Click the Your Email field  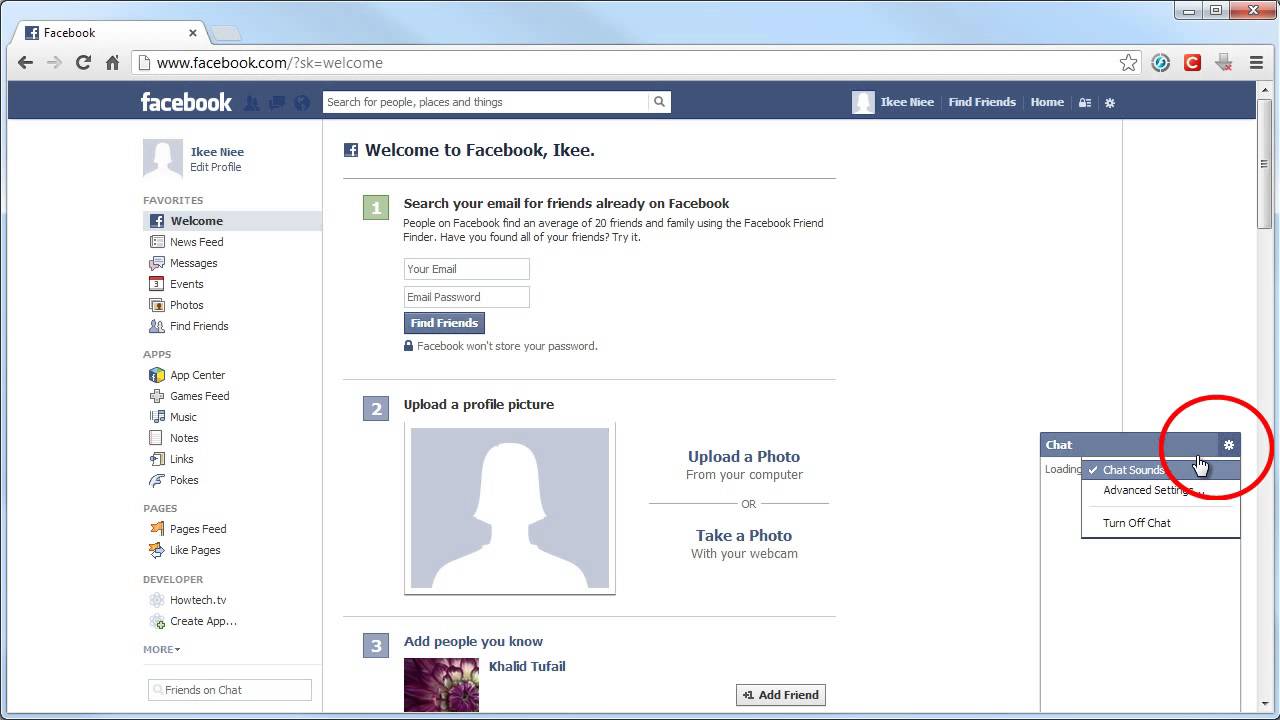467,269
